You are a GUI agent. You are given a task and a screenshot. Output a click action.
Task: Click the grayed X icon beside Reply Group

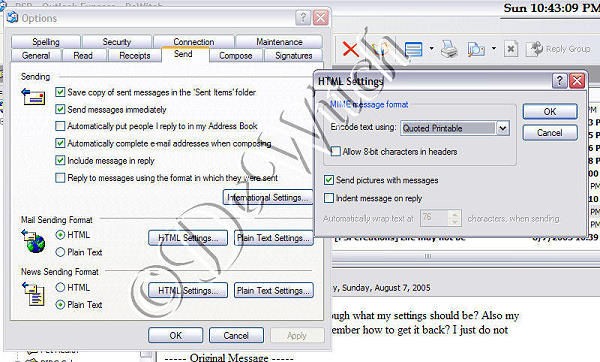511,49
